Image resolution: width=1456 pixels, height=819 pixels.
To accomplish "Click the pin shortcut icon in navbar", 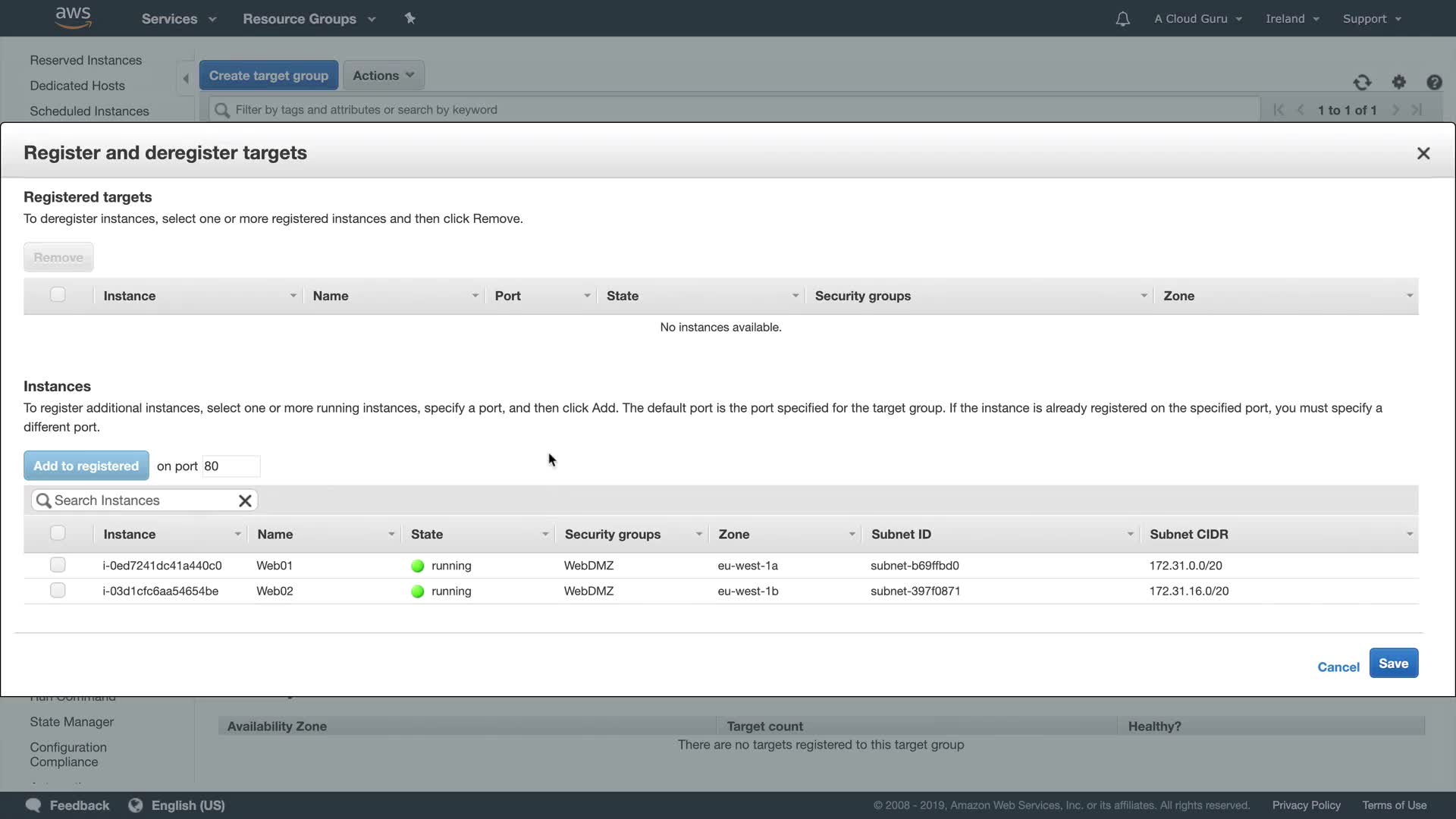I will tap(410, 18).
